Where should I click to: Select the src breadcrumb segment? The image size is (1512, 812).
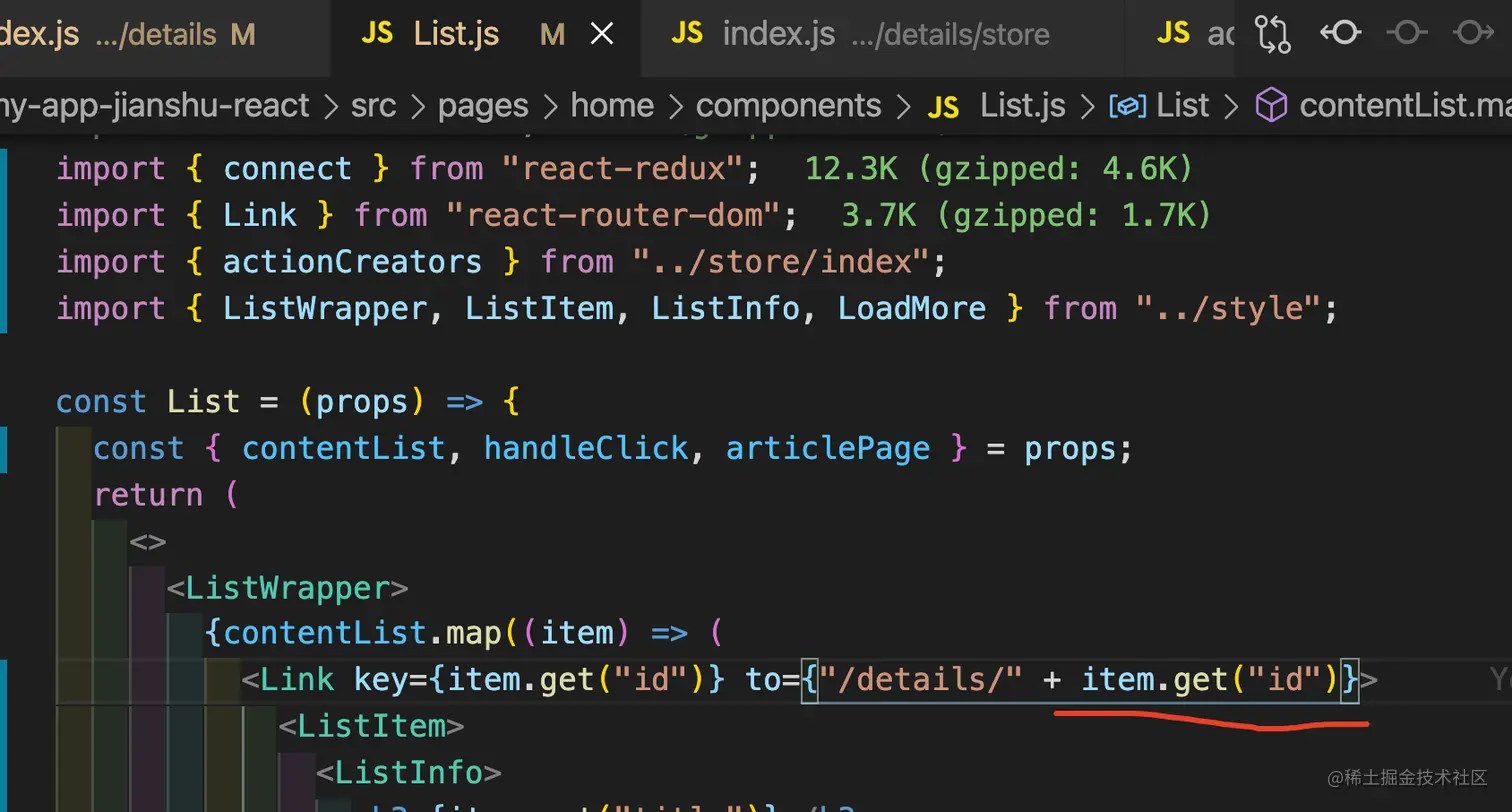(373, 105)
